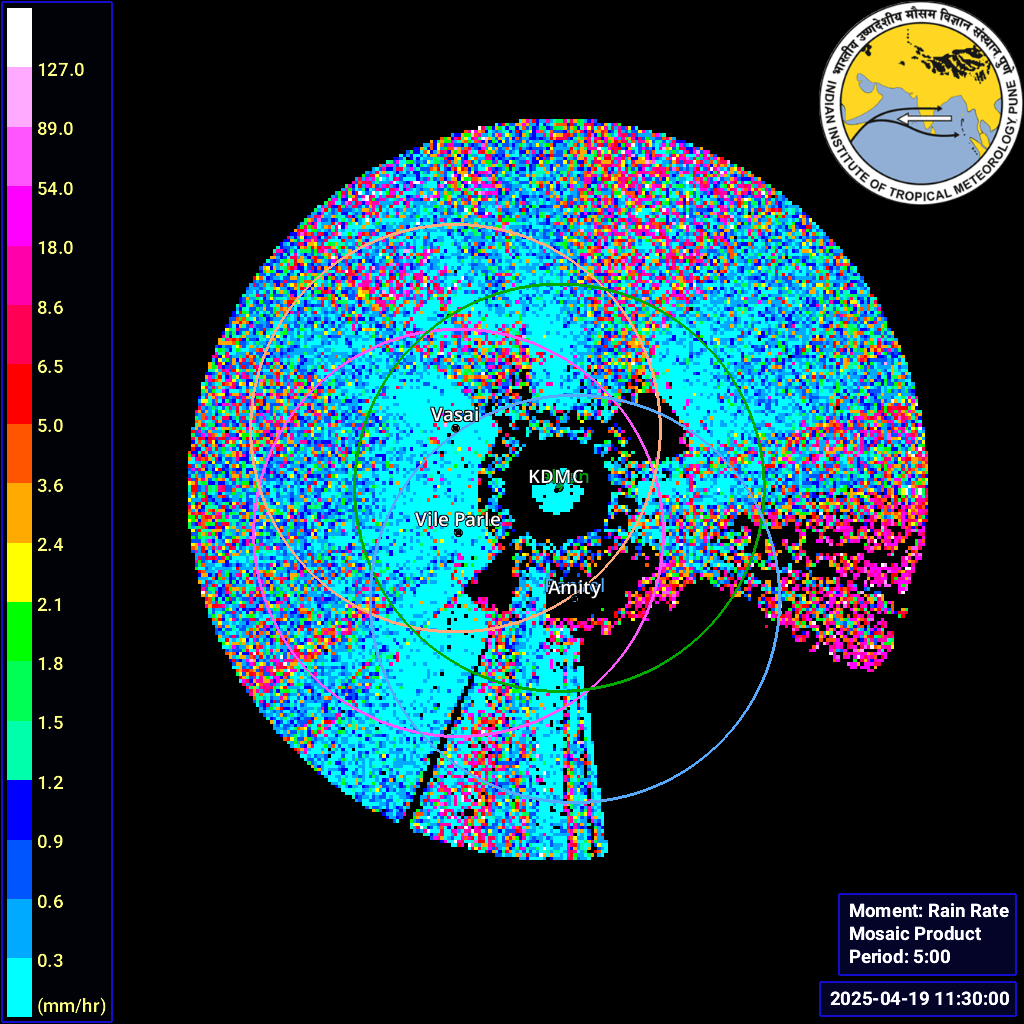The image size is (1024, 1024).
Task: Select the legend swatch between 8.6 and 18.0
Action: tap(19, 276)
